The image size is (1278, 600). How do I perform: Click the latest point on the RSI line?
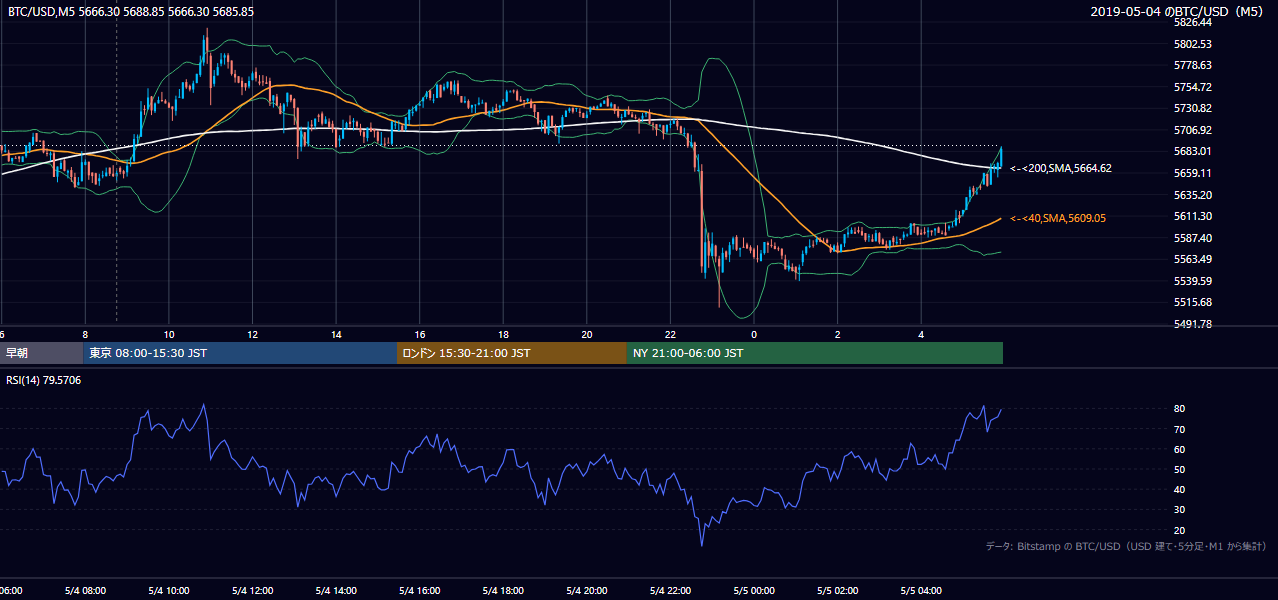pos(1001,409)
